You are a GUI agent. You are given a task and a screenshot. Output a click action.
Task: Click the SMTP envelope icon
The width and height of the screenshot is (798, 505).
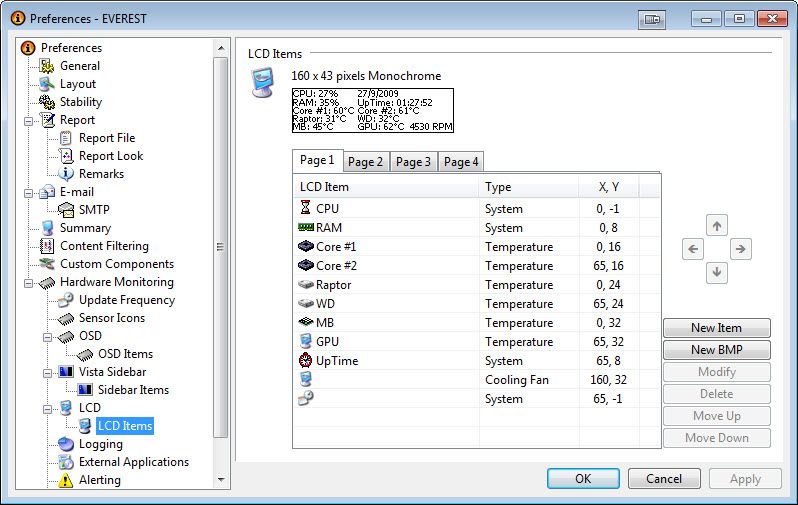66,210
